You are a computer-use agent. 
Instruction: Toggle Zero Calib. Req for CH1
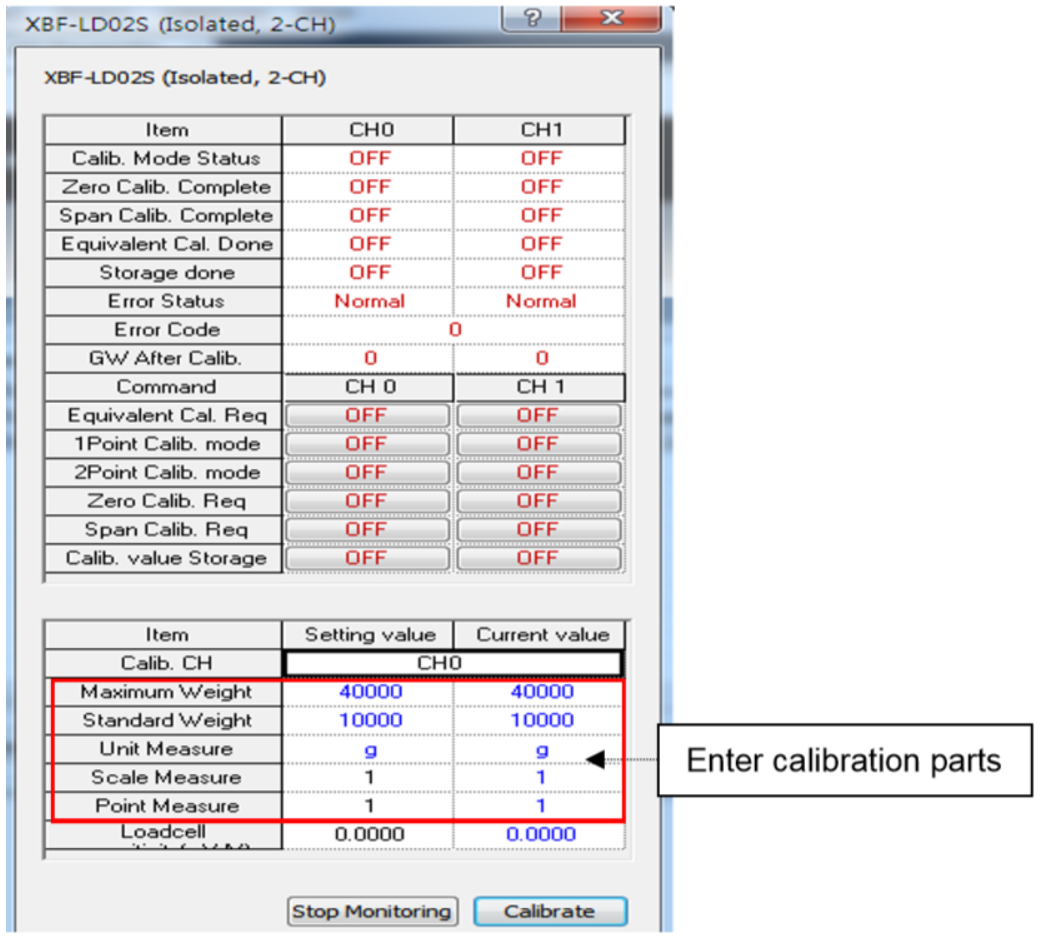[539, 500]
